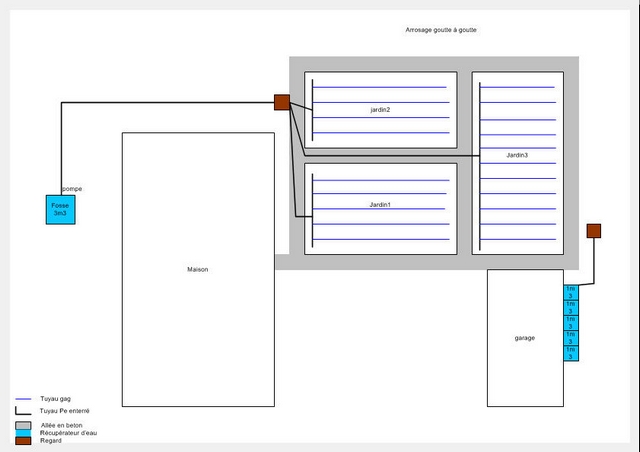The image size is (640, 452).
Task: Click the Jardin3 label
Action: (x=517, y=155)
